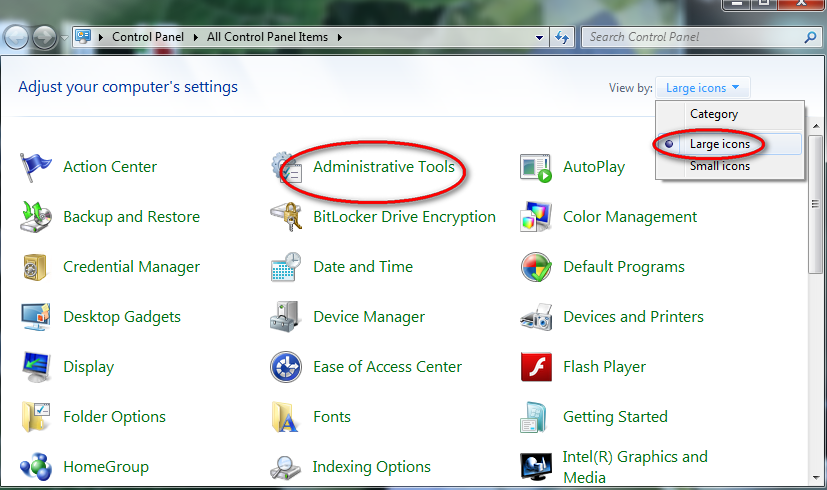Open the View by Large icons dropdown
The height and width of the screenshot is (490, 827).
[702, 88]
